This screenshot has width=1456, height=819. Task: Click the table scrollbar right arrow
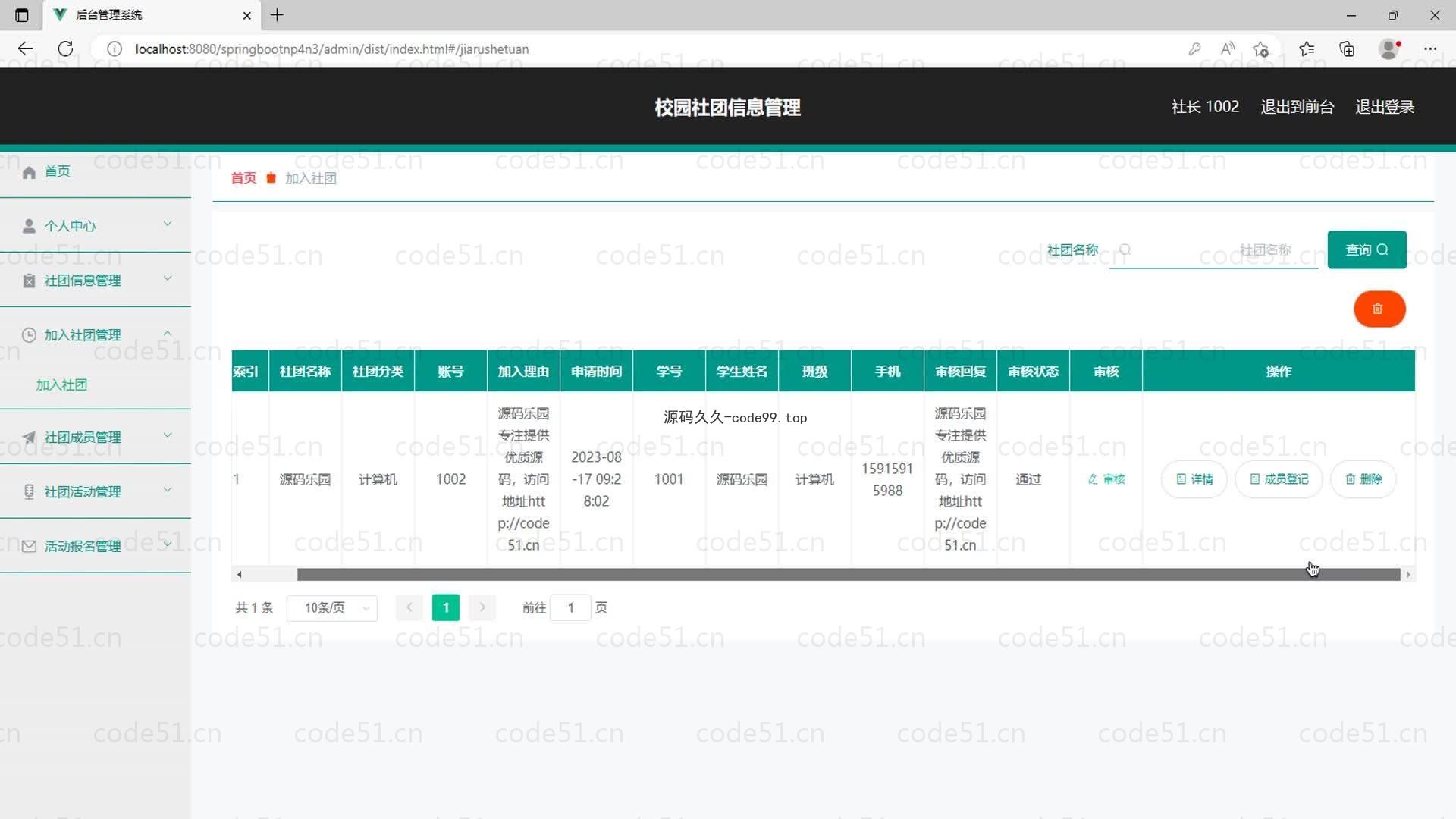tap(1408, 575)
